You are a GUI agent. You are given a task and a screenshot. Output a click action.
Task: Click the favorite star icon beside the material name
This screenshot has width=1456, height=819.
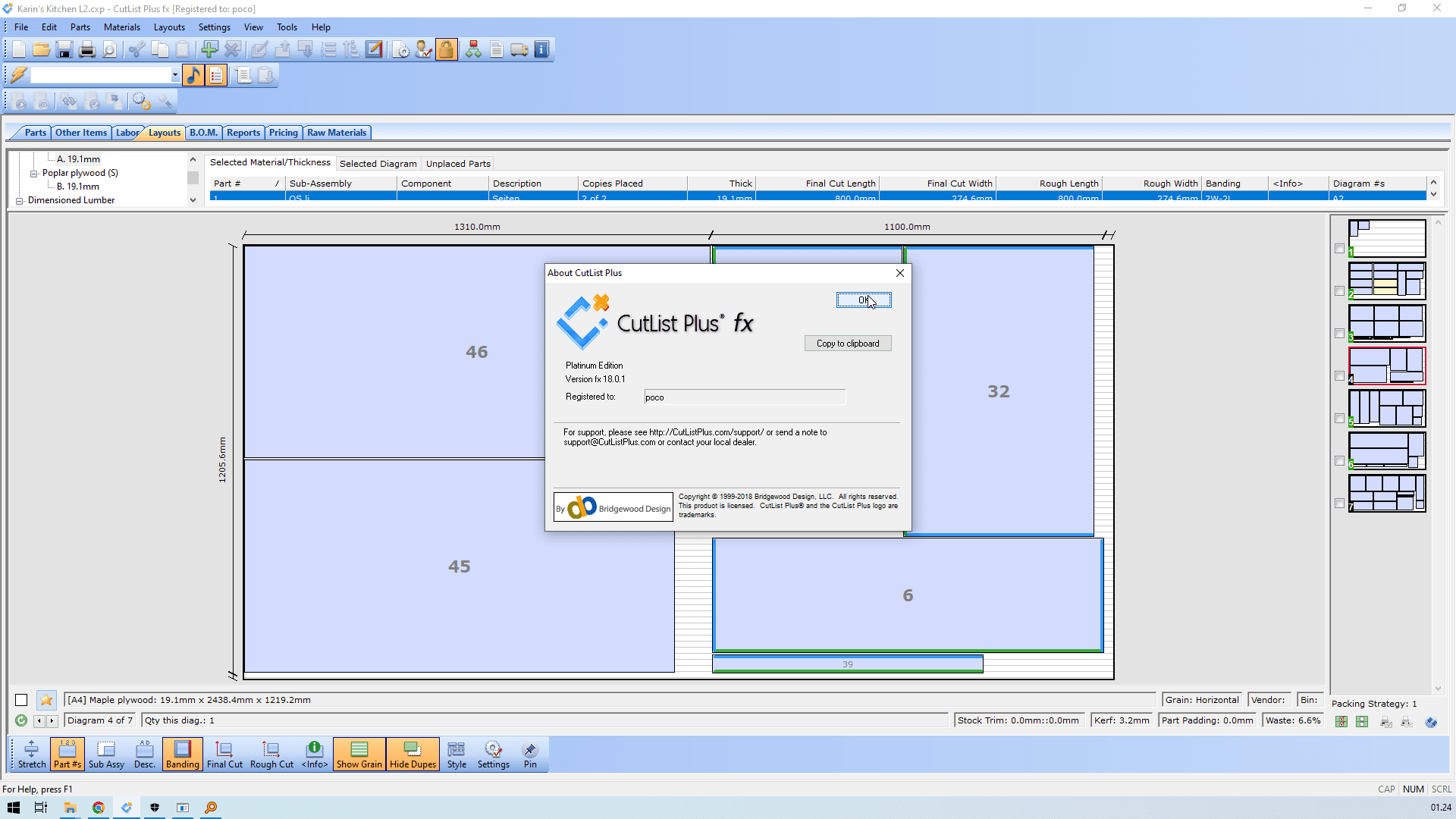(x=46, y=700)
